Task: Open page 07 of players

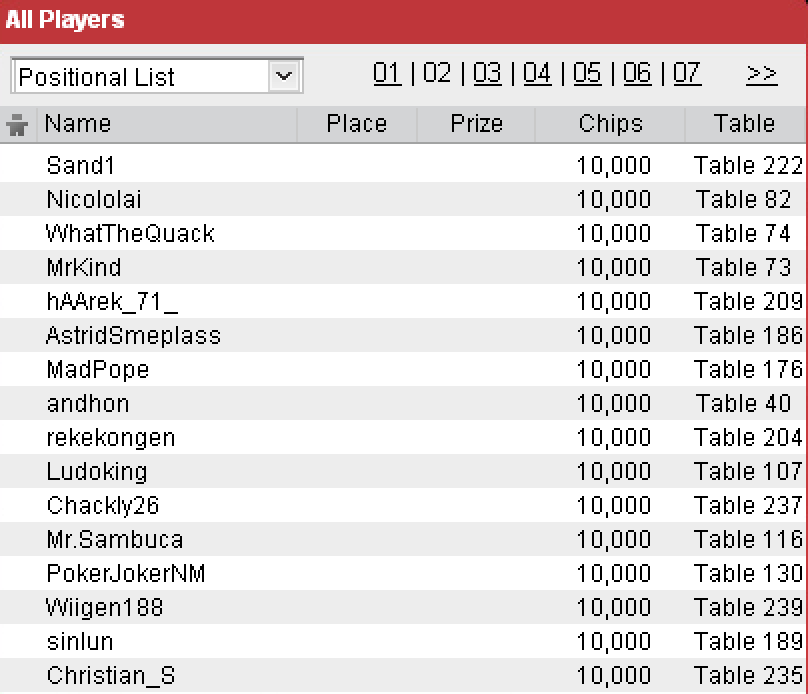Action: click(687, 74)
